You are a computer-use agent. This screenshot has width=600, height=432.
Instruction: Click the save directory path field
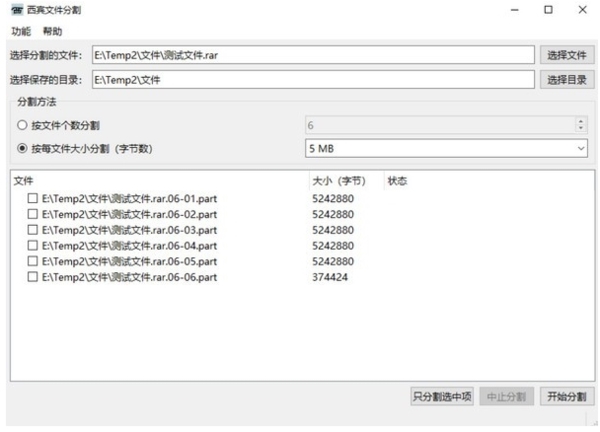click(312, 79)
